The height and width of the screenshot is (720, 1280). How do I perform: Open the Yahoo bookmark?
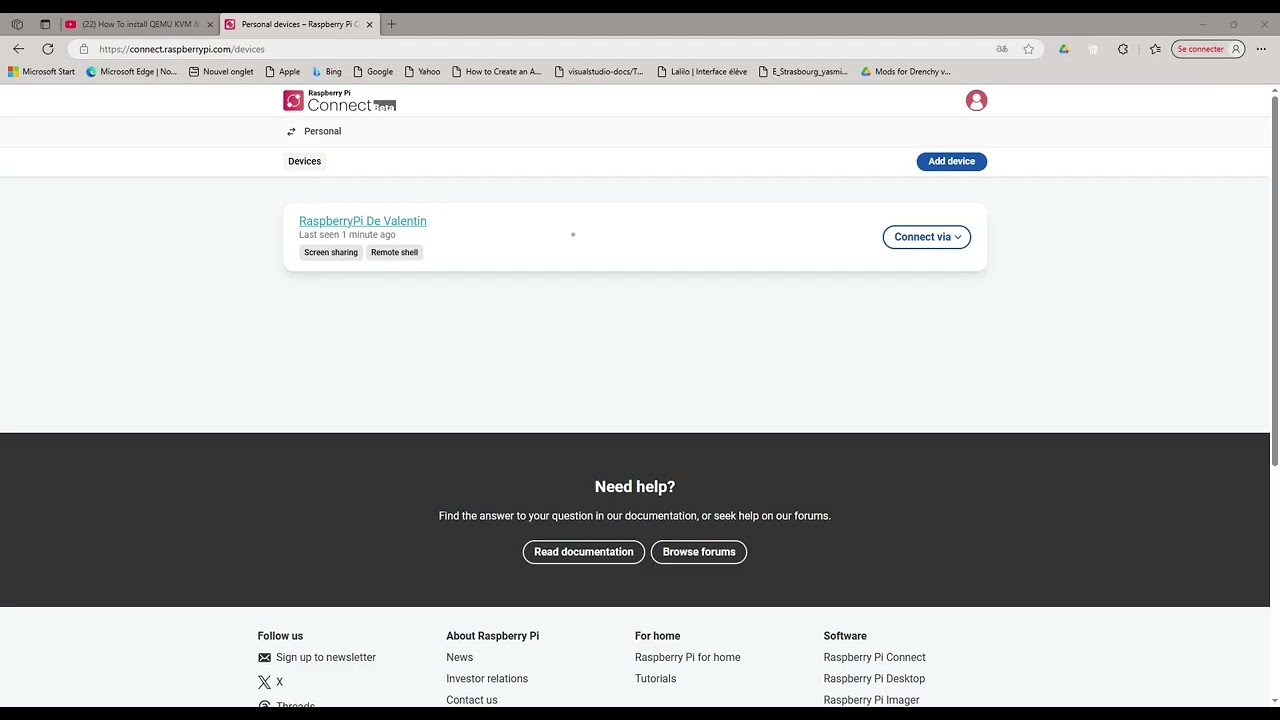coord(422,72)
